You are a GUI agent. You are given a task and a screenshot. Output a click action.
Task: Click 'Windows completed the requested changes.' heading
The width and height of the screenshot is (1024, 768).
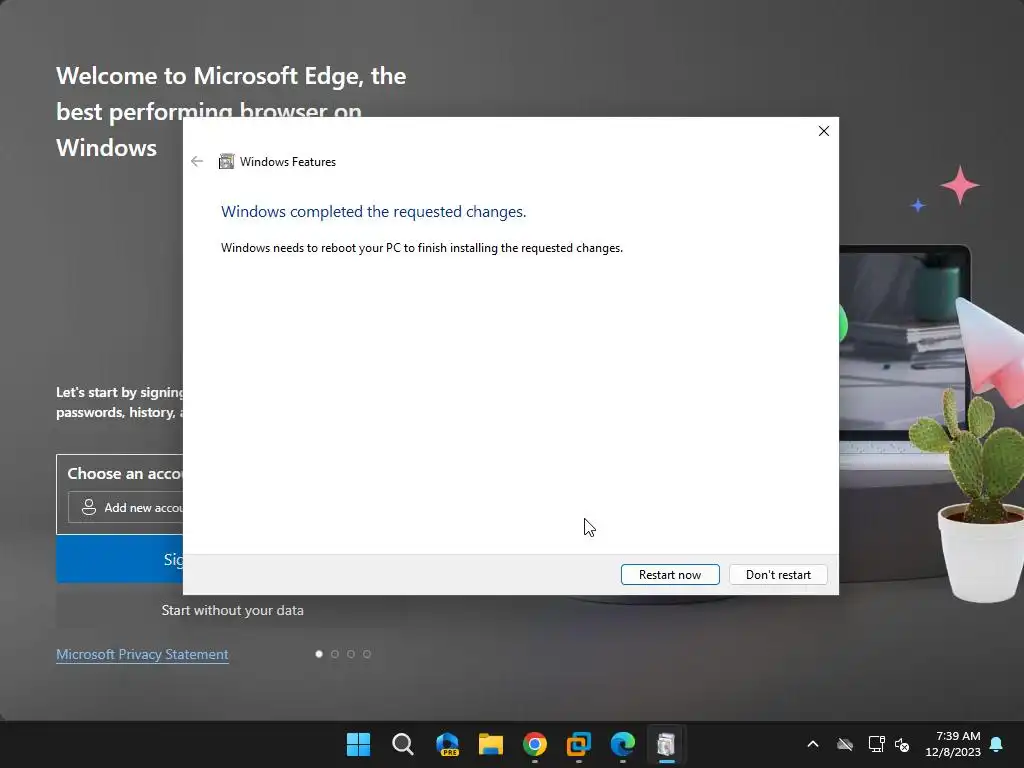pos(374,212)
